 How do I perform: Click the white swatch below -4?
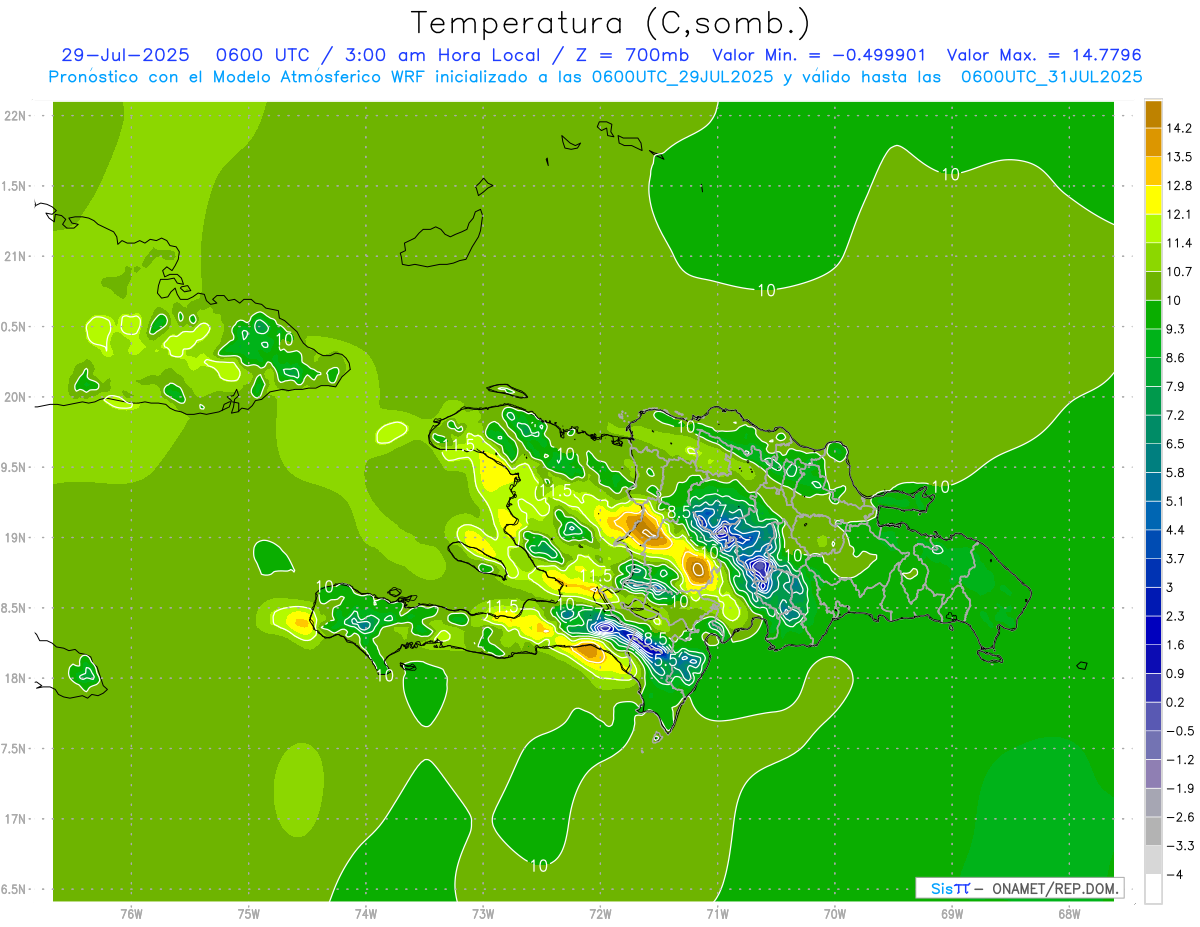[1153, 889]
